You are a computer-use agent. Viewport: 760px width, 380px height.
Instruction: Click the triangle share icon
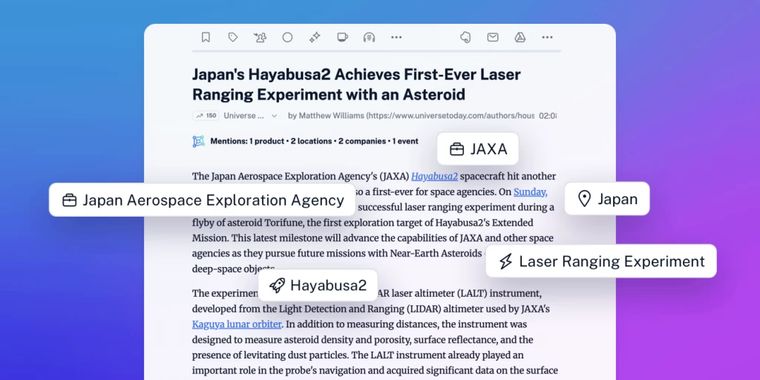tap(520, 37)
